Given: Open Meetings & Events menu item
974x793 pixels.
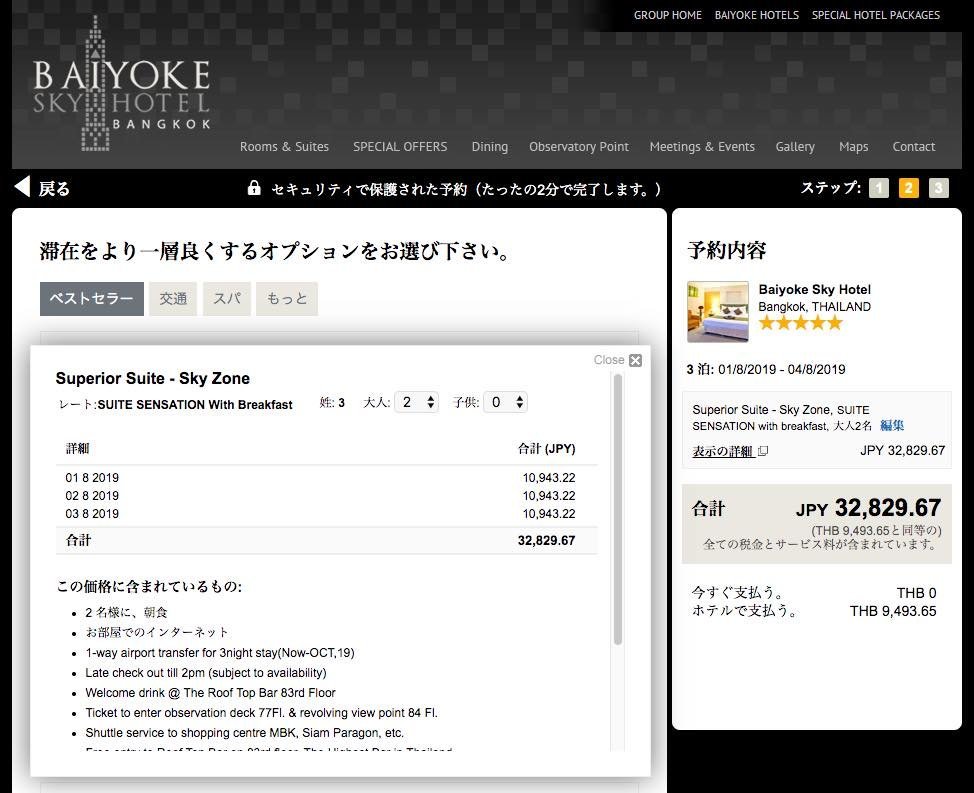Looking at the screenshot, I should (702, 147).
